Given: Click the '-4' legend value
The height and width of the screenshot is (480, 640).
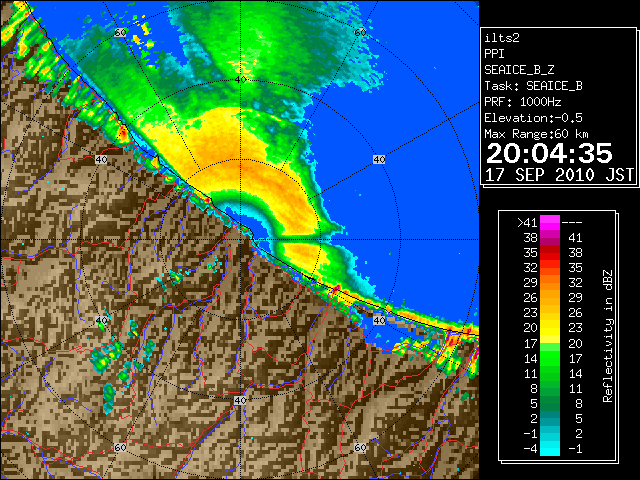Looking at the screenshot, I should pos(530,449).
